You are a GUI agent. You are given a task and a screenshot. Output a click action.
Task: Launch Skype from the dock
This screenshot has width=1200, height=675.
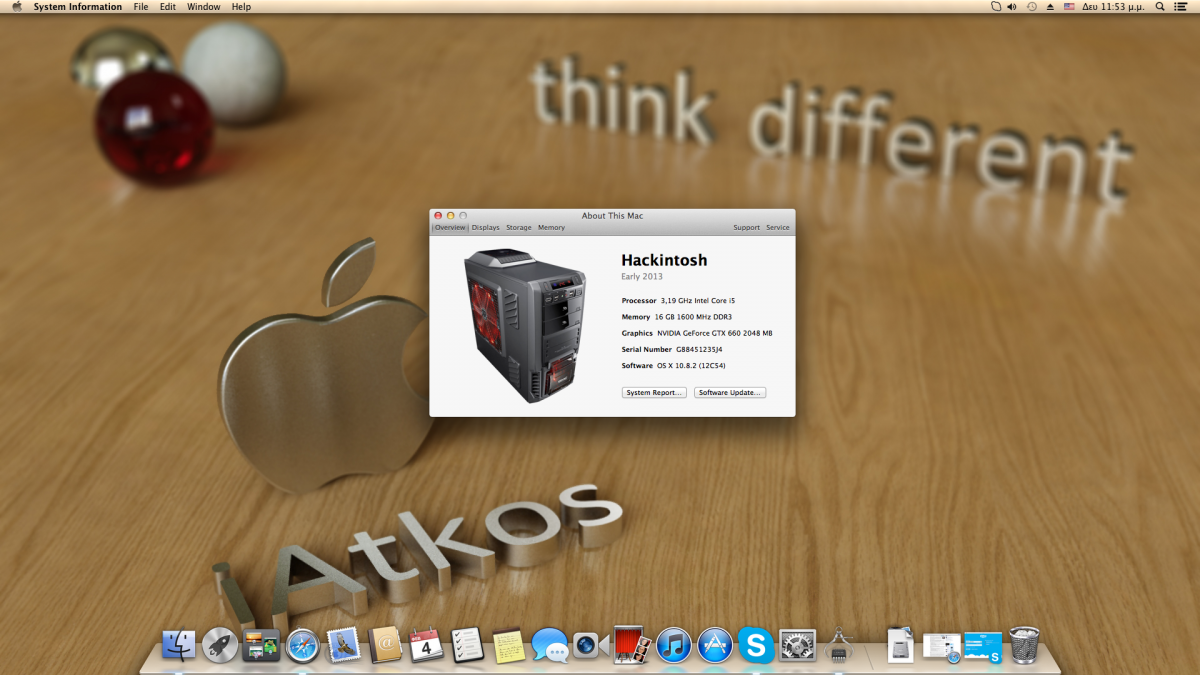pyautogui.click(x=756, y=644)
